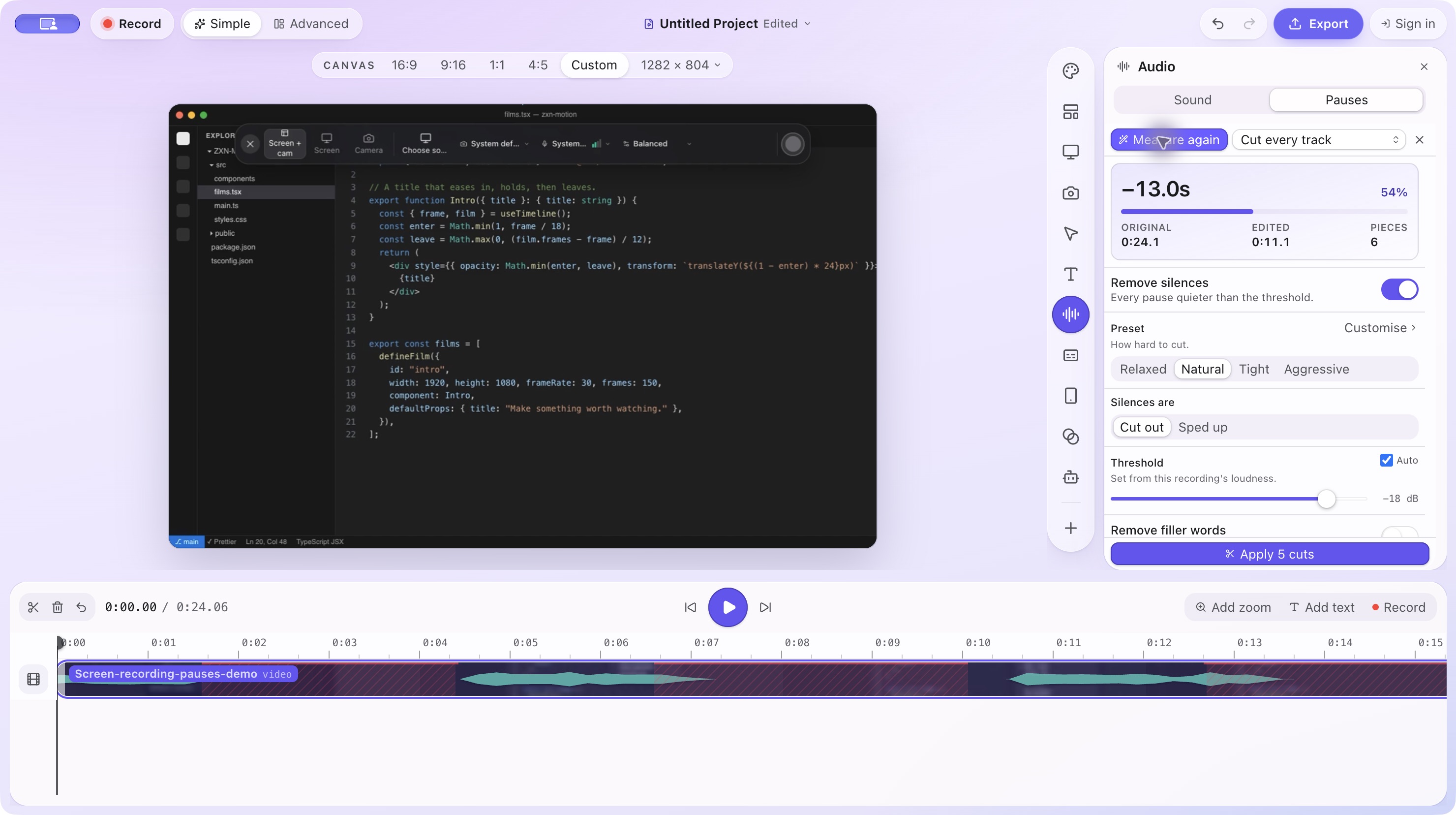1456x815 pixels.
Task: Open the robot assistant panel icon
Action: pos(1070,477)
